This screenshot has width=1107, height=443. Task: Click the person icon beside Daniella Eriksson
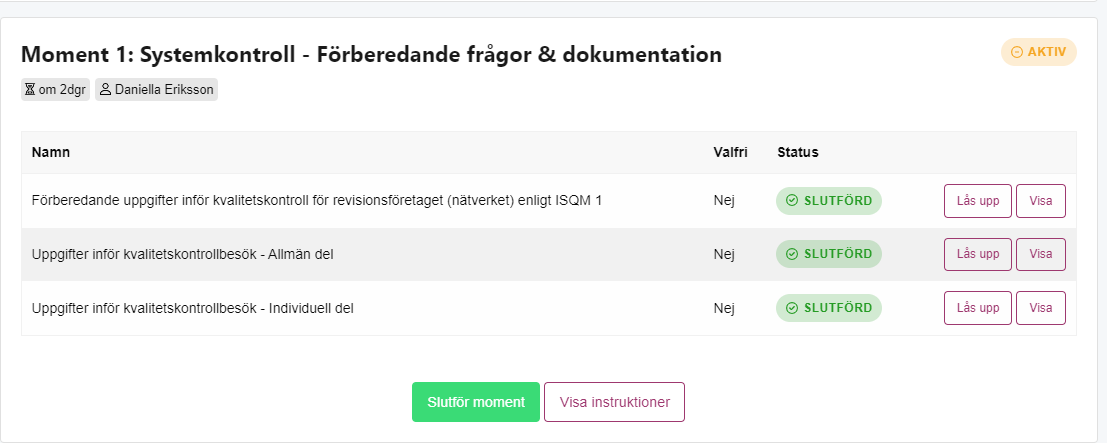click(x=106, y=90)
